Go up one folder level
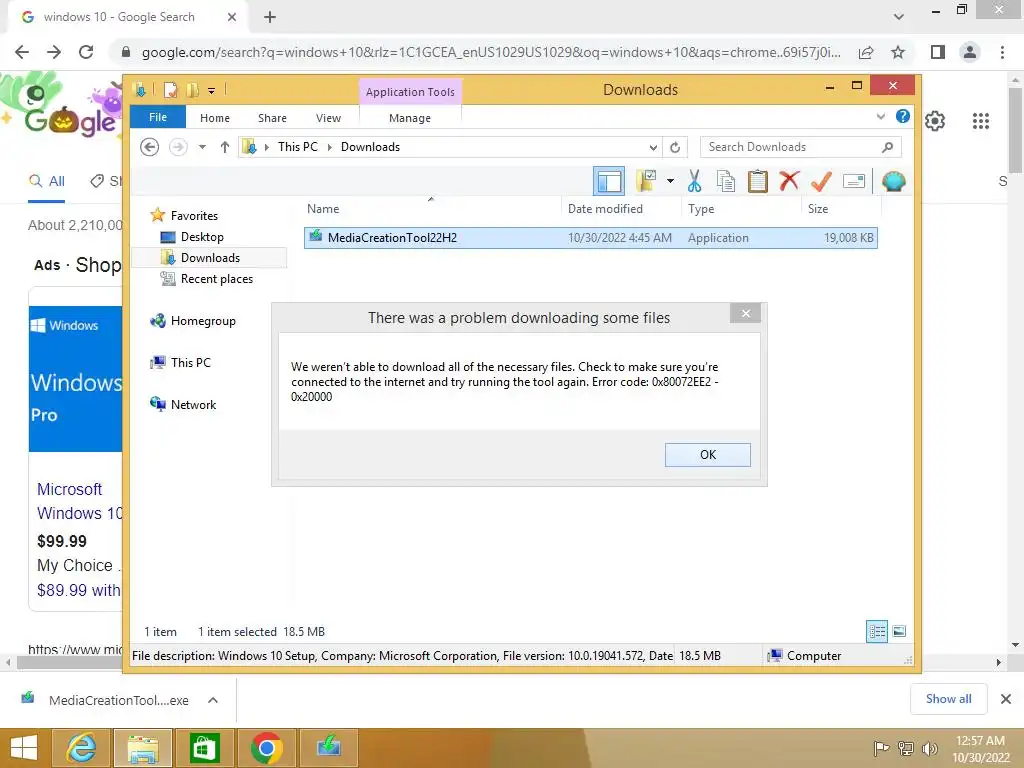The width and height of the screenshot is (1024, 768). tap(225, 147)
